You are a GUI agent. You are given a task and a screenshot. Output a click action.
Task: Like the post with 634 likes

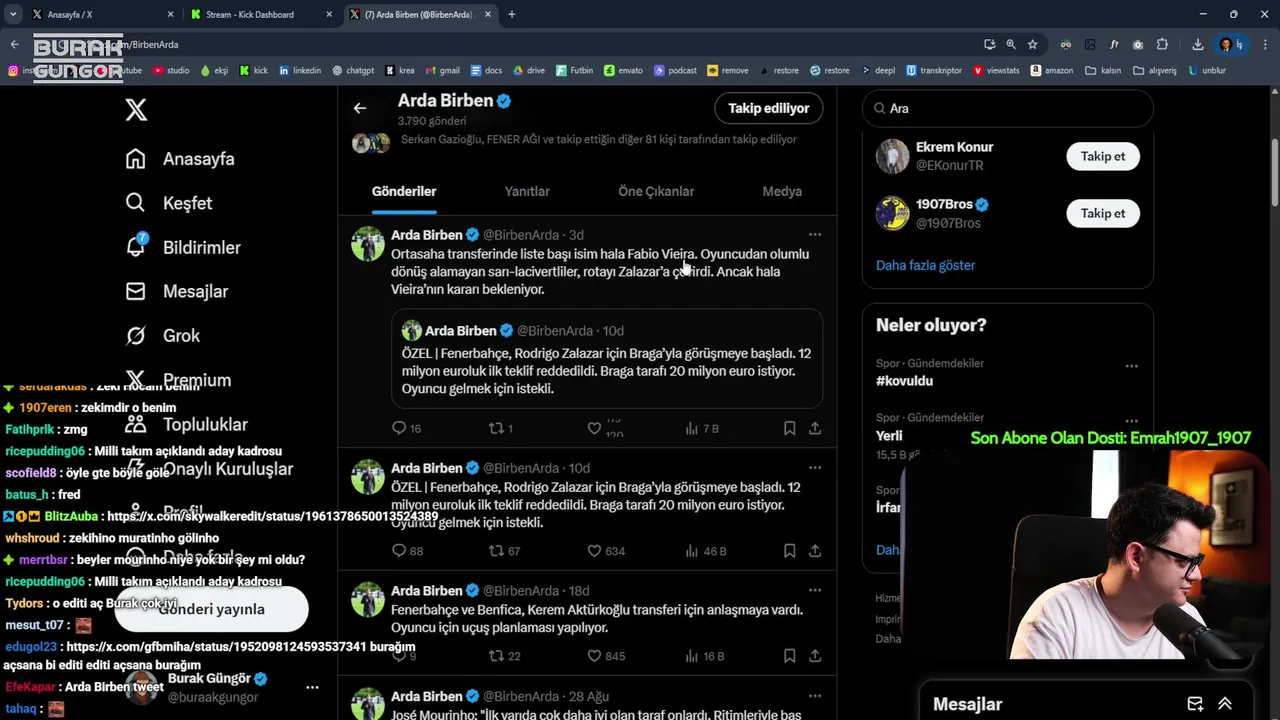tap(606, 551)
